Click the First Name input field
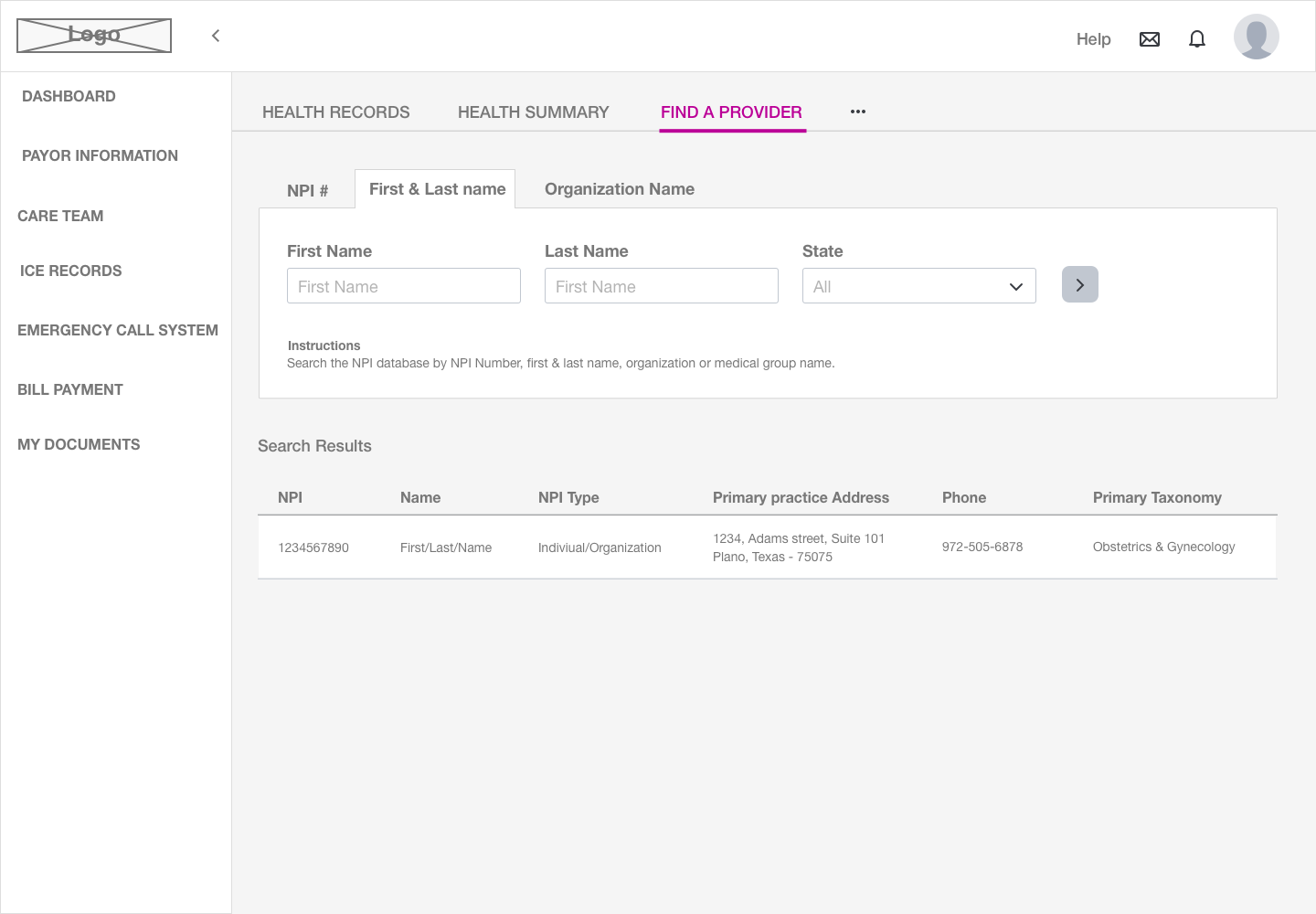This screenshot has width=1316, height=914. tap(403, 285)
